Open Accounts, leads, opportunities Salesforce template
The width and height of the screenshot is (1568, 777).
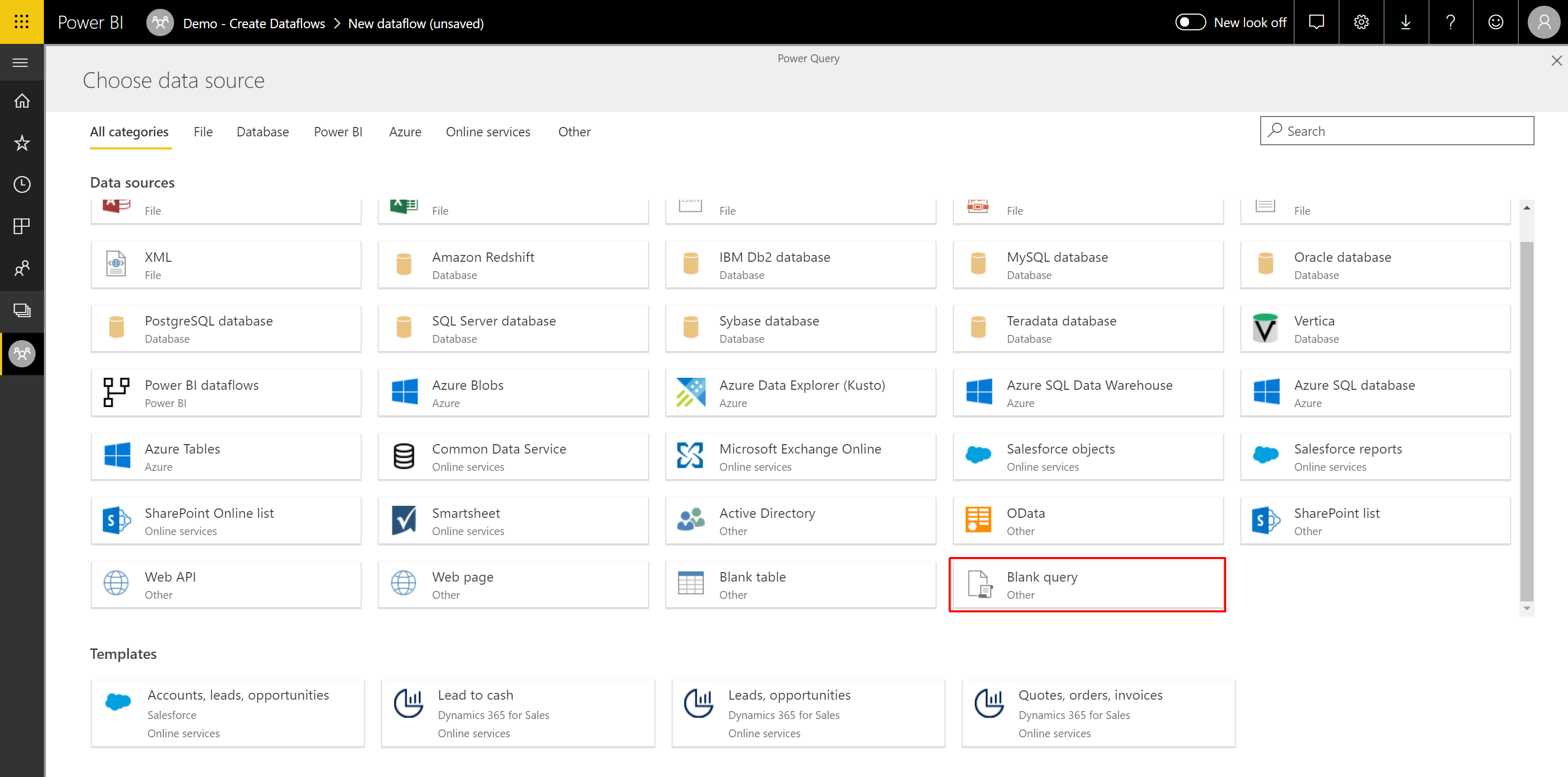coord(228,713)
